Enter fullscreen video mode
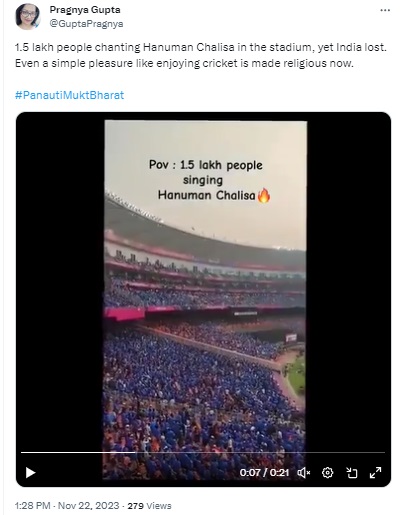Screen dimensions: 402x515 click(375, 472)
